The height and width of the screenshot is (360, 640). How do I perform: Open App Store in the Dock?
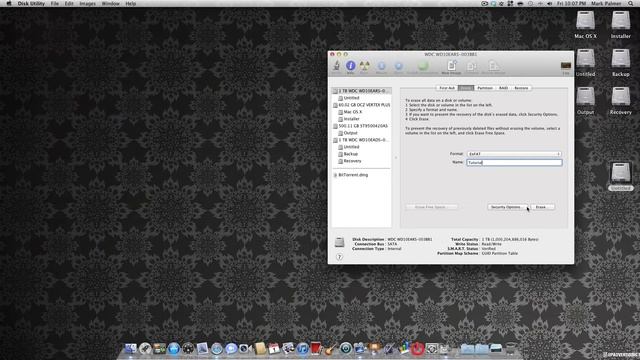tap(174, 349)
